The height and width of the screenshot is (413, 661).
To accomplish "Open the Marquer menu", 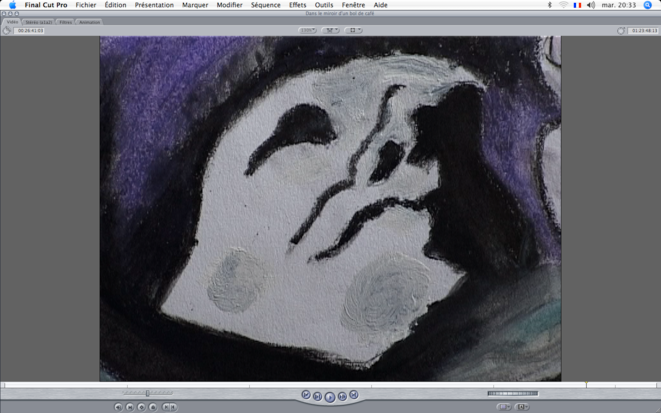I will 195,5.
